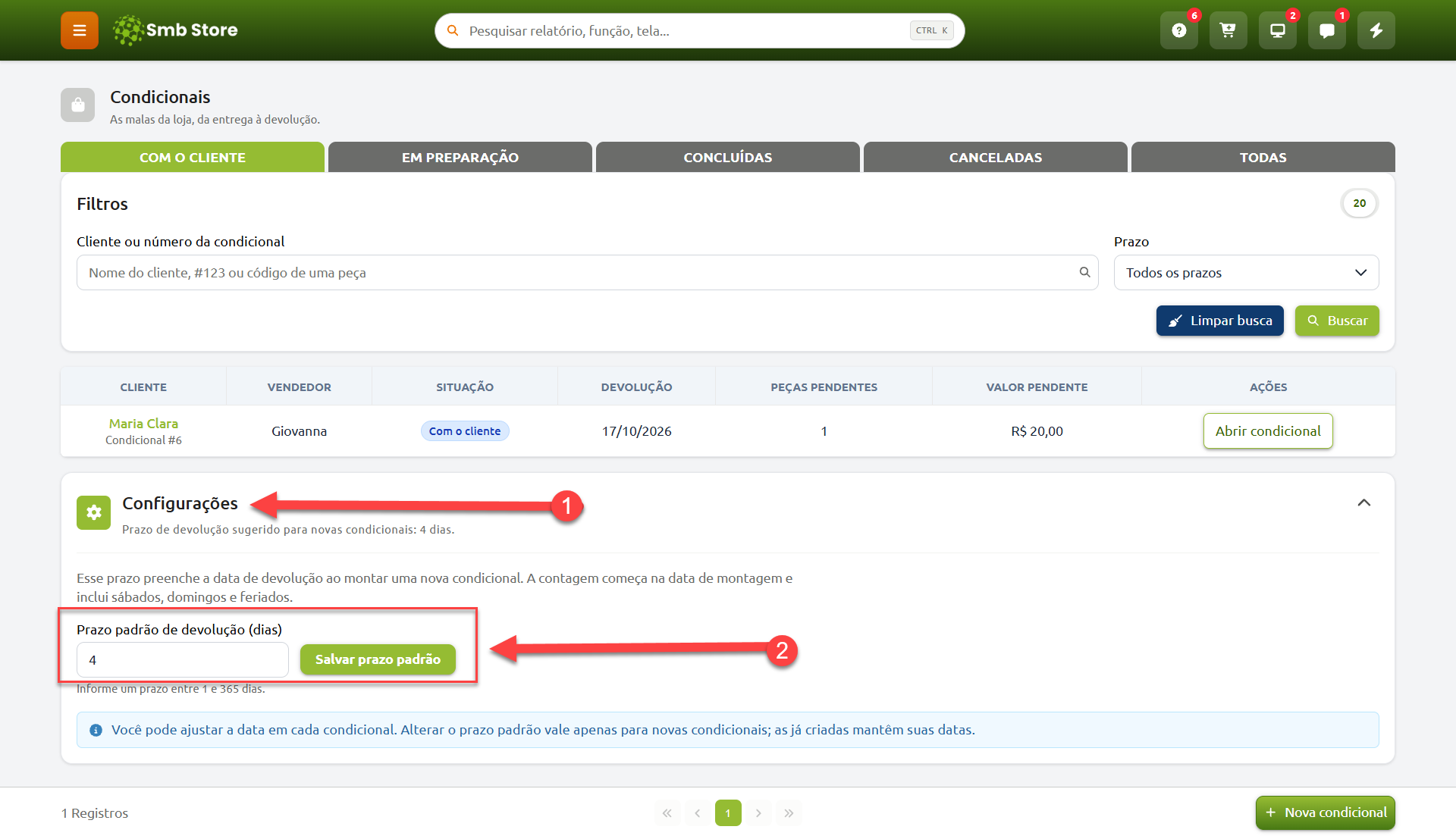
Task: Go to previous page arrow
Action: click(698, 813)
